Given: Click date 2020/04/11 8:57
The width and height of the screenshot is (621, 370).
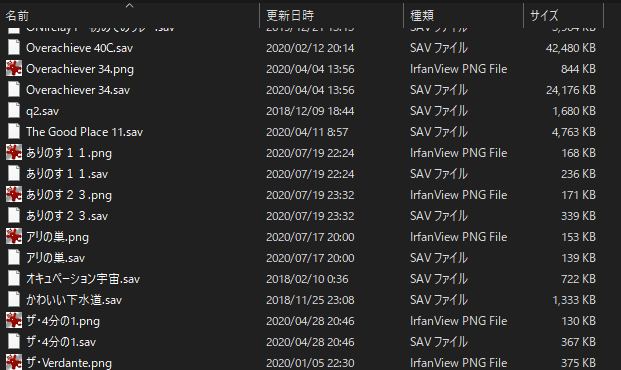Looking at the screenshot, I should (307, 132).
